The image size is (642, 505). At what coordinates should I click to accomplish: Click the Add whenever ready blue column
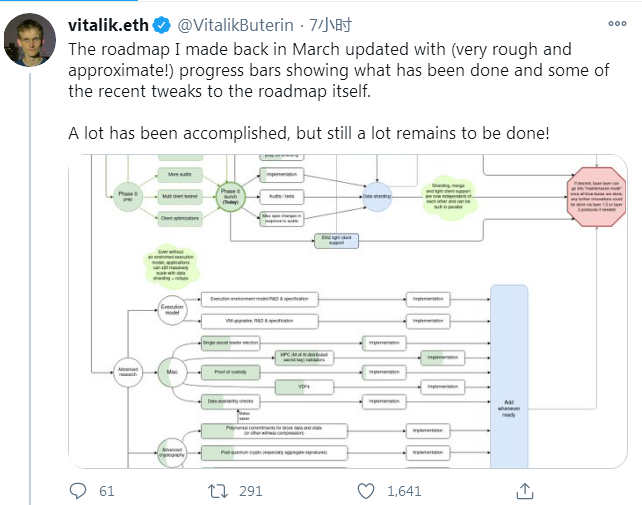tap(509, 377)
